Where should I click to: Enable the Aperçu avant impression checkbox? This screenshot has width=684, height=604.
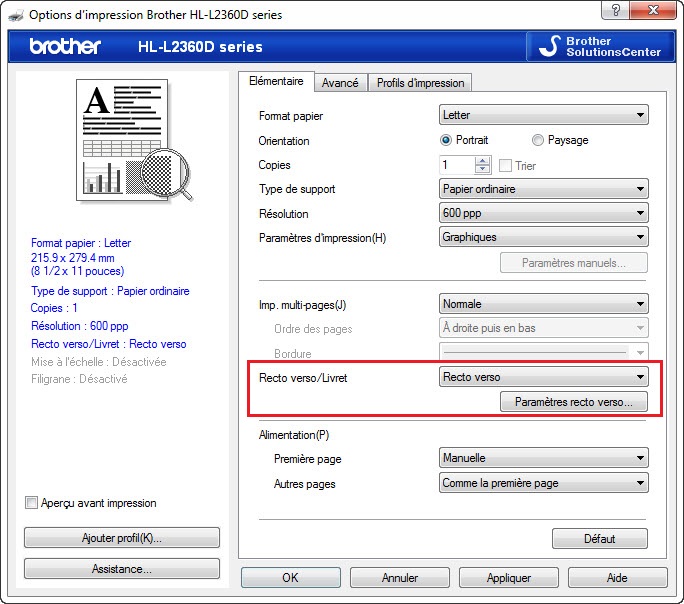tap(32, 503)
